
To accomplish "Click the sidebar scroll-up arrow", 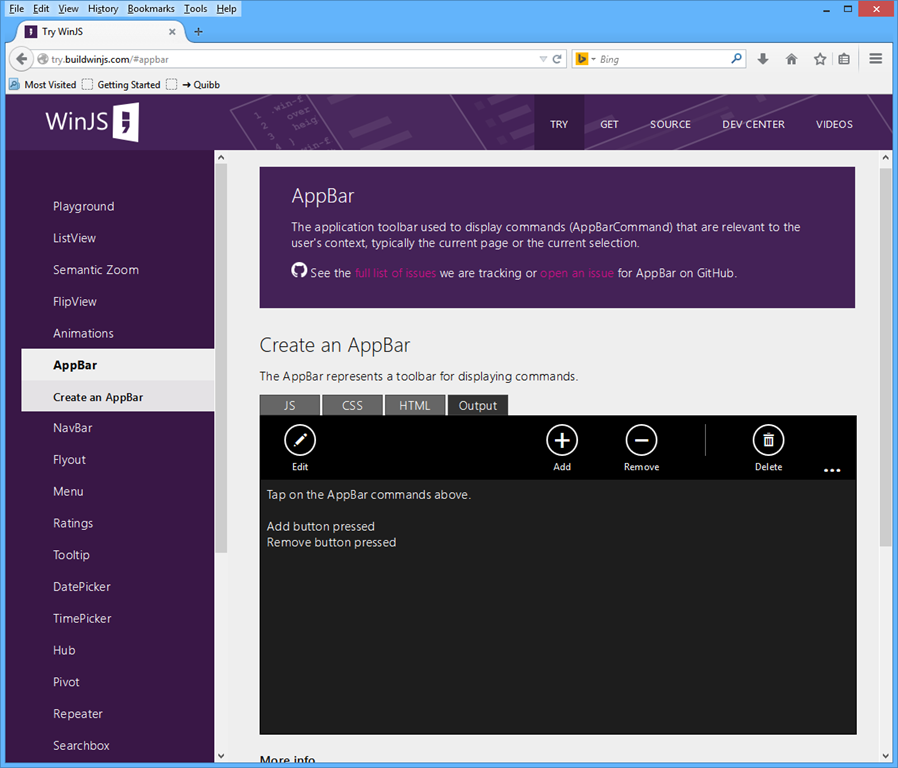I will pos(222,157).
